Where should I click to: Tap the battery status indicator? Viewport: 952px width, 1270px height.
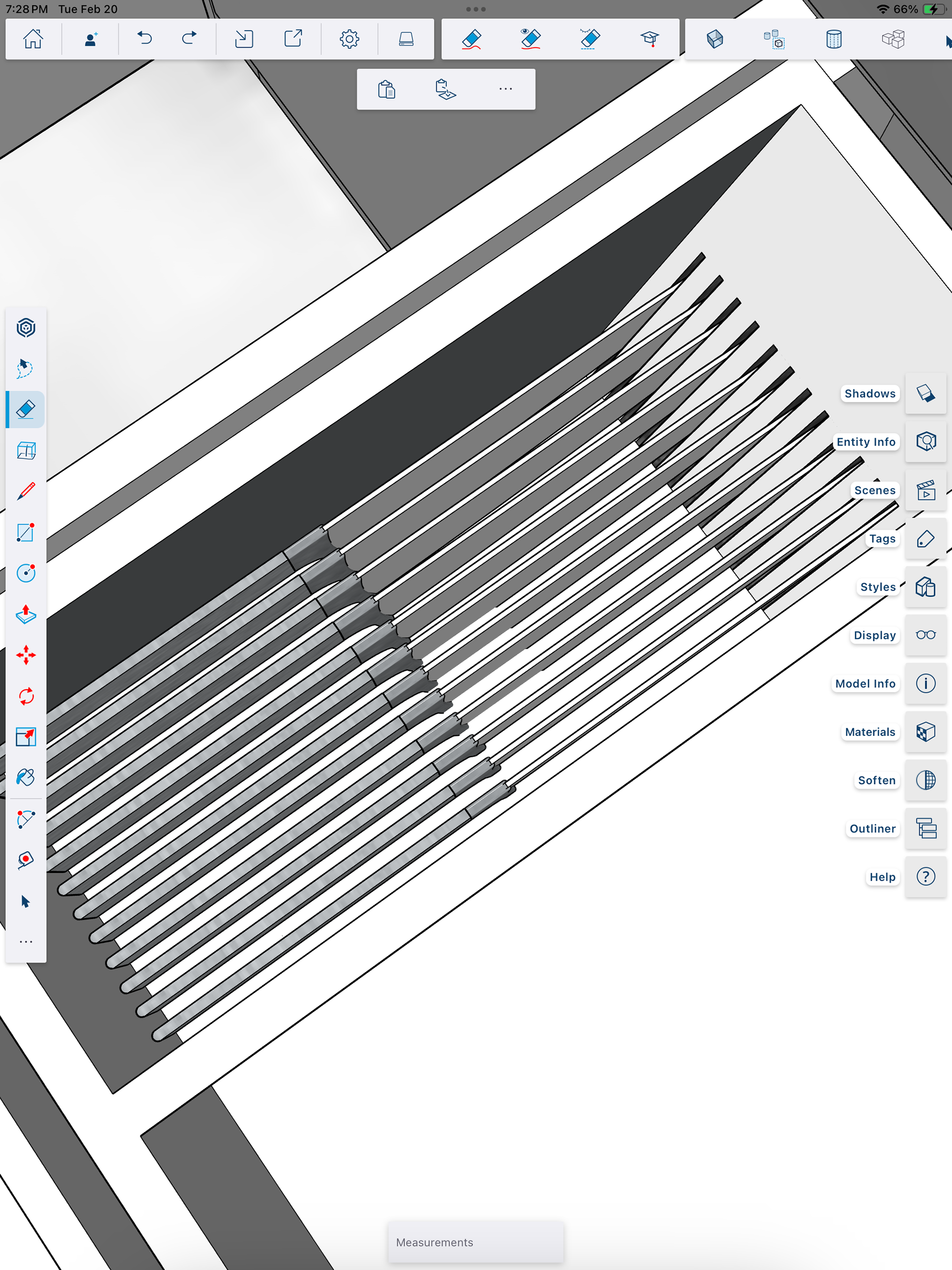(933, 9)
